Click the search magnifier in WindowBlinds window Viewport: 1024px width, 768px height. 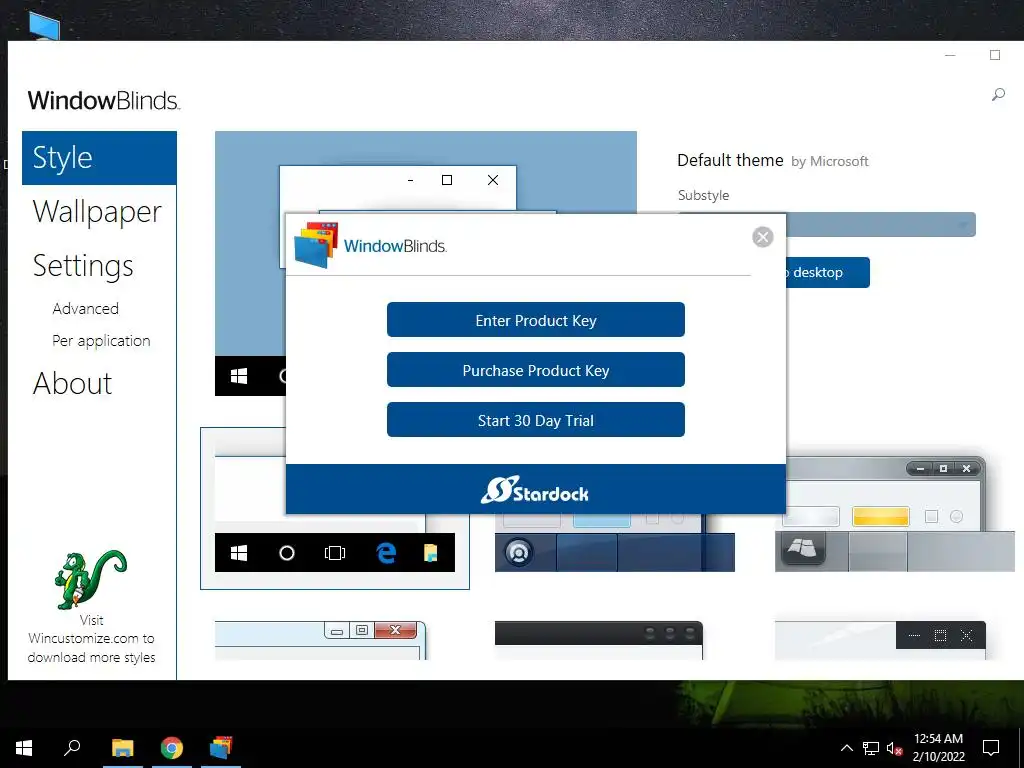[x=998, y=95]
